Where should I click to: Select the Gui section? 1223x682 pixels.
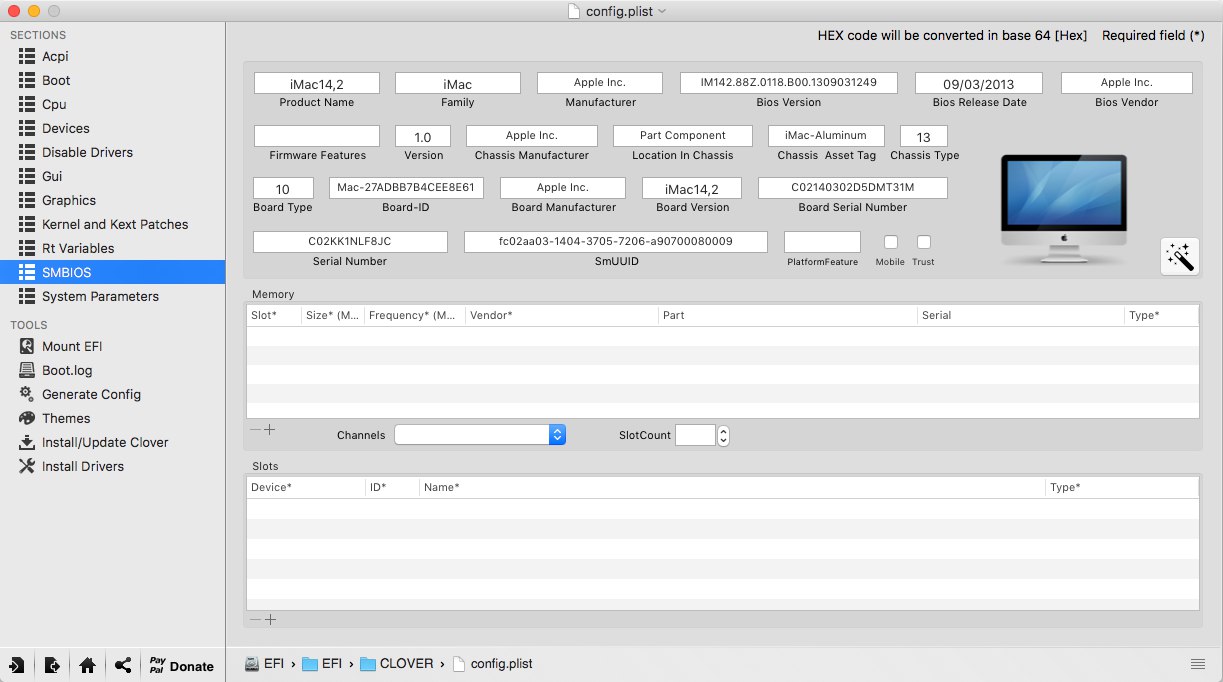(x=112, y=176)
